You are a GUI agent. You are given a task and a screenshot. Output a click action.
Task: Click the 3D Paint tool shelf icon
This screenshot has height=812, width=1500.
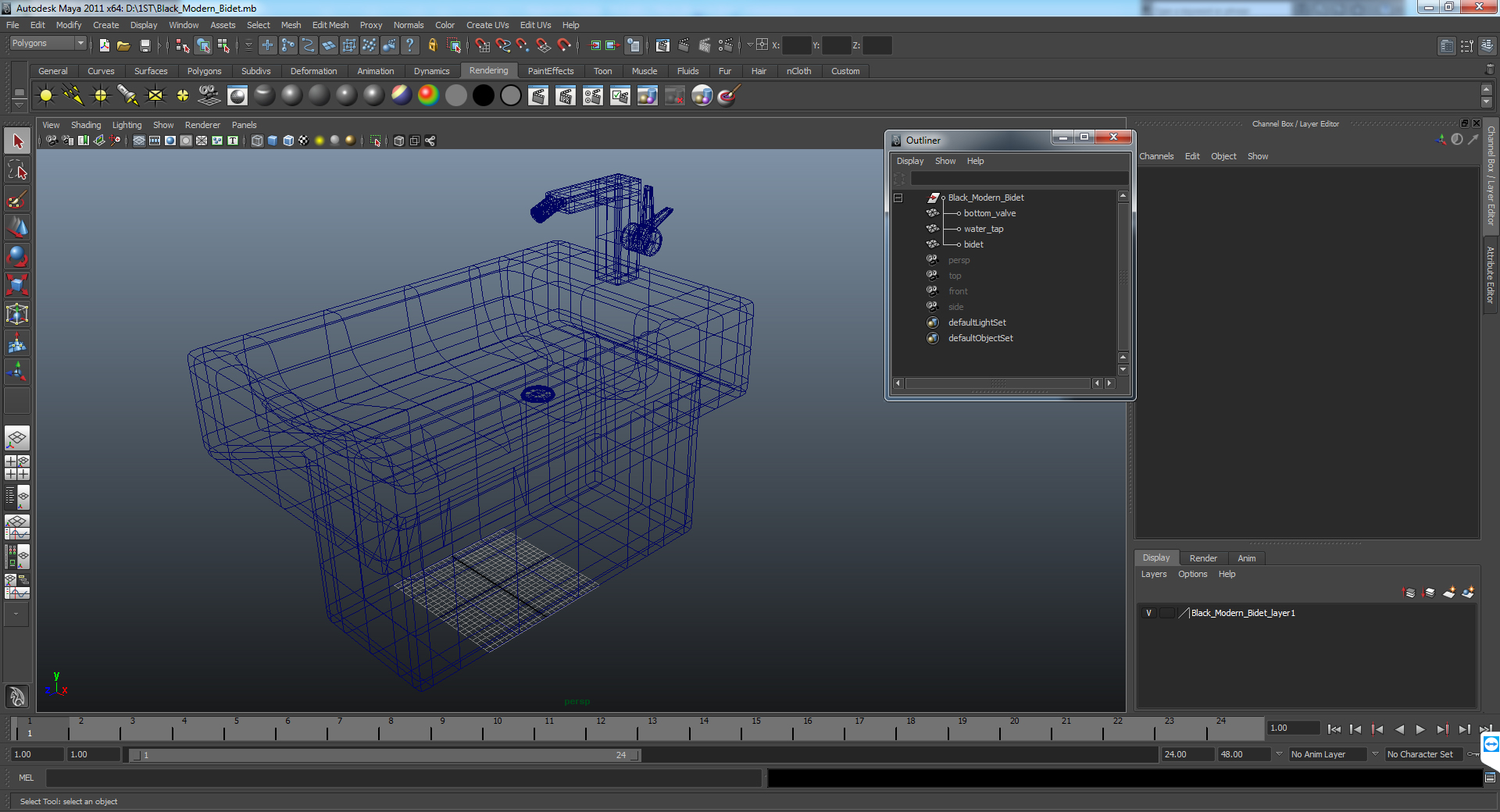point(729,96)
